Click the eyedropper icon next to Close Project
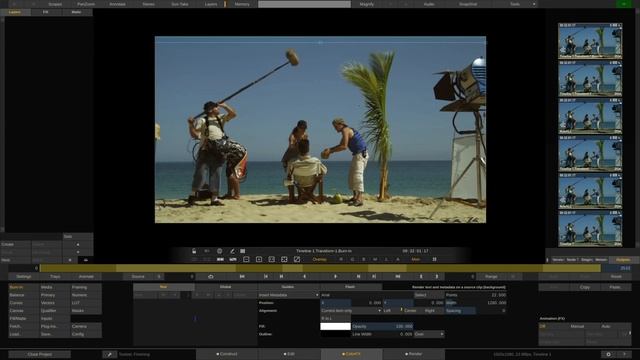The width and height of the screenshot is (640, 360). point(109,354)
